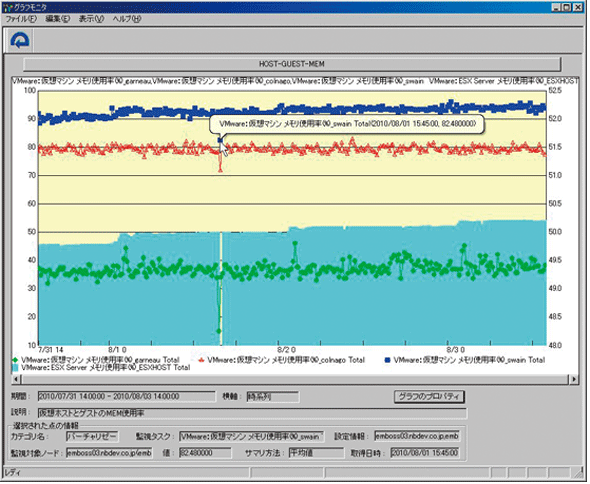Click the 監視タスク field
This screenshot has height=484, width=590.
pyautogui.click(x=251, y=437)
